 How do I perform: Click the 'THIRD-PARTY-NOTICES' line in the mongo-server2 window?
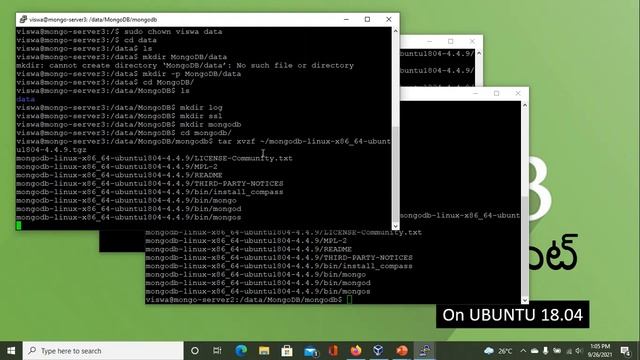(x=279, y=258)
